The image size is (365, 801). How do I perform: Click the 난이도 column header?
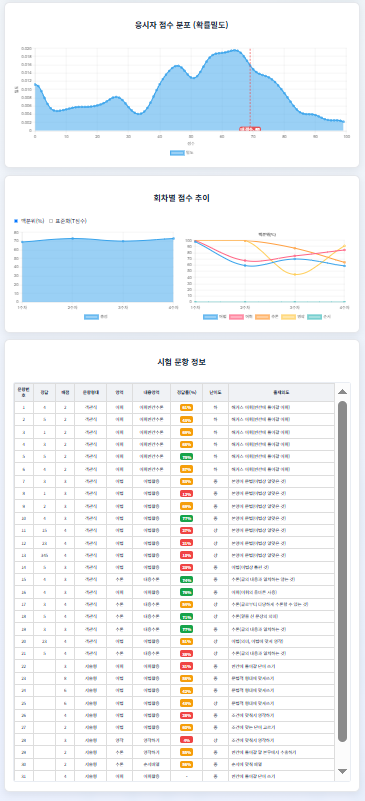coord(215,392)
